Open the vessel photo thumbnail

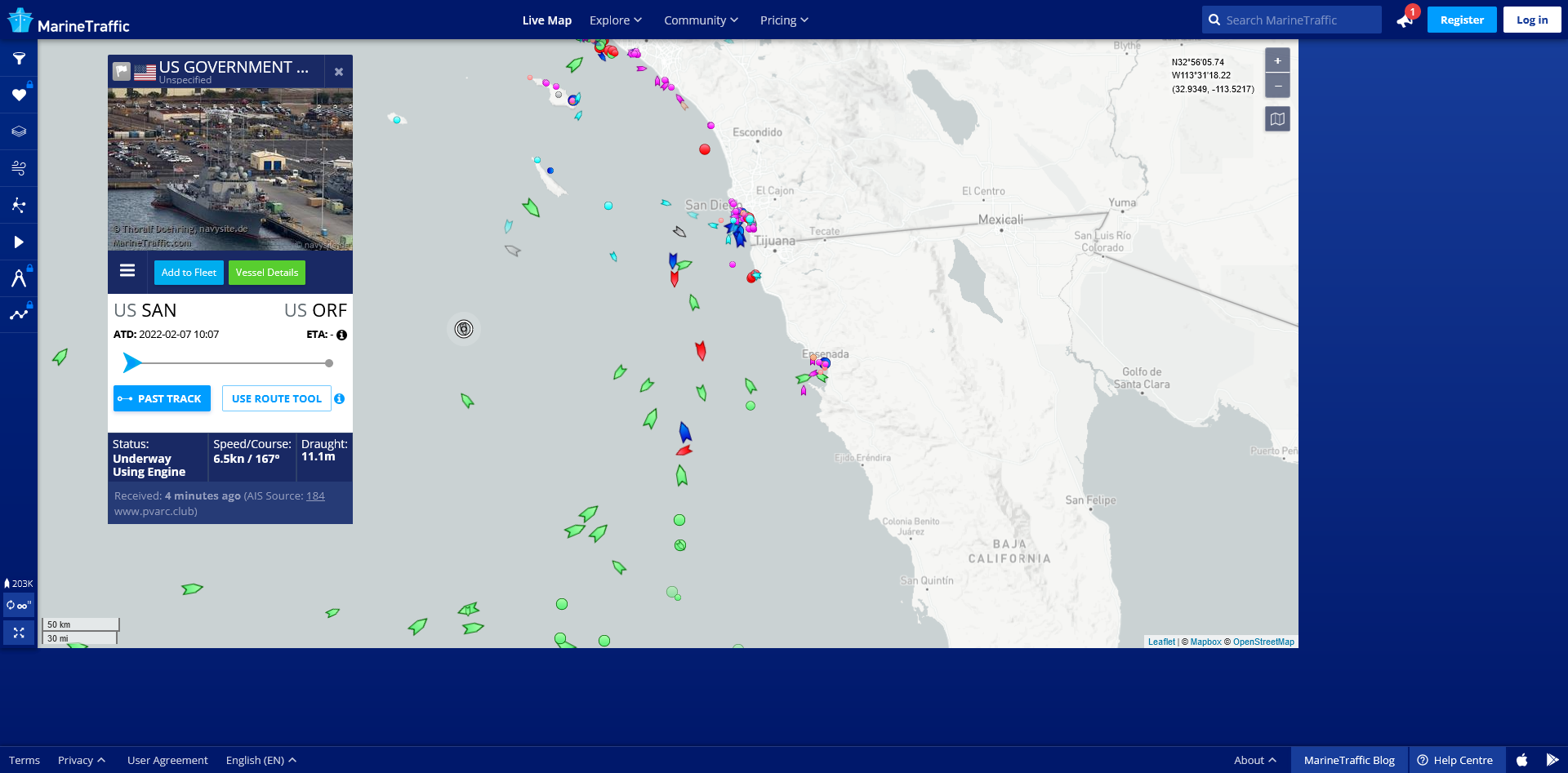point(230,169)
